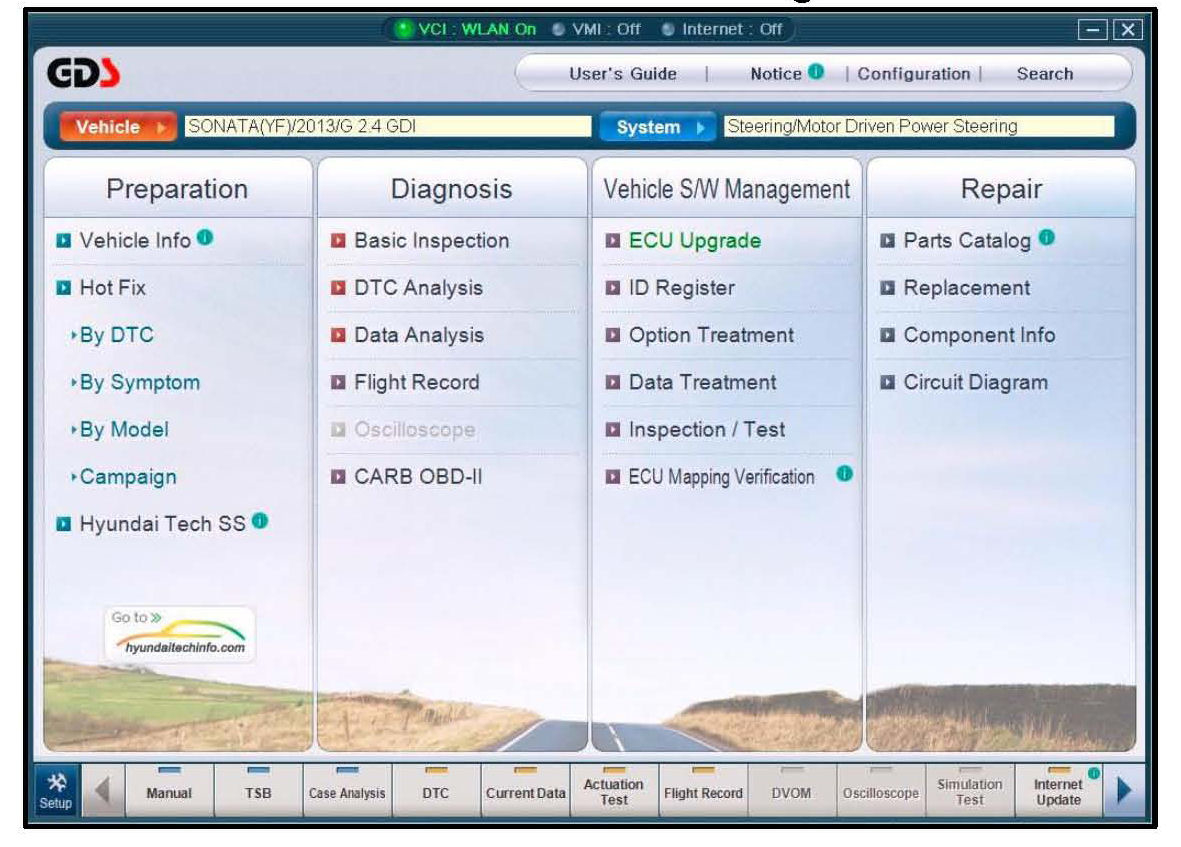
Task: Click the vehicle name field SONATA(YF)
Action: pos(388,126)
